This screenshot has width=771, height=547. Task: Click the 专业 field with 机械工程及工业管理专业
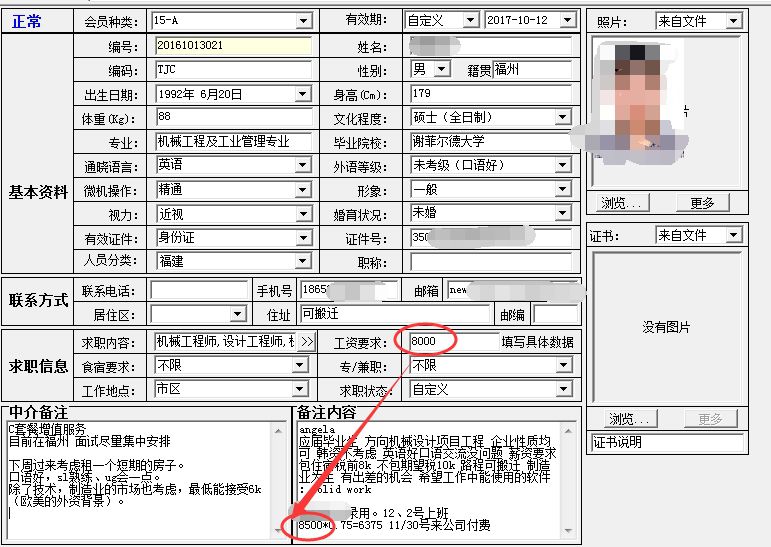(x=233, y=142)
